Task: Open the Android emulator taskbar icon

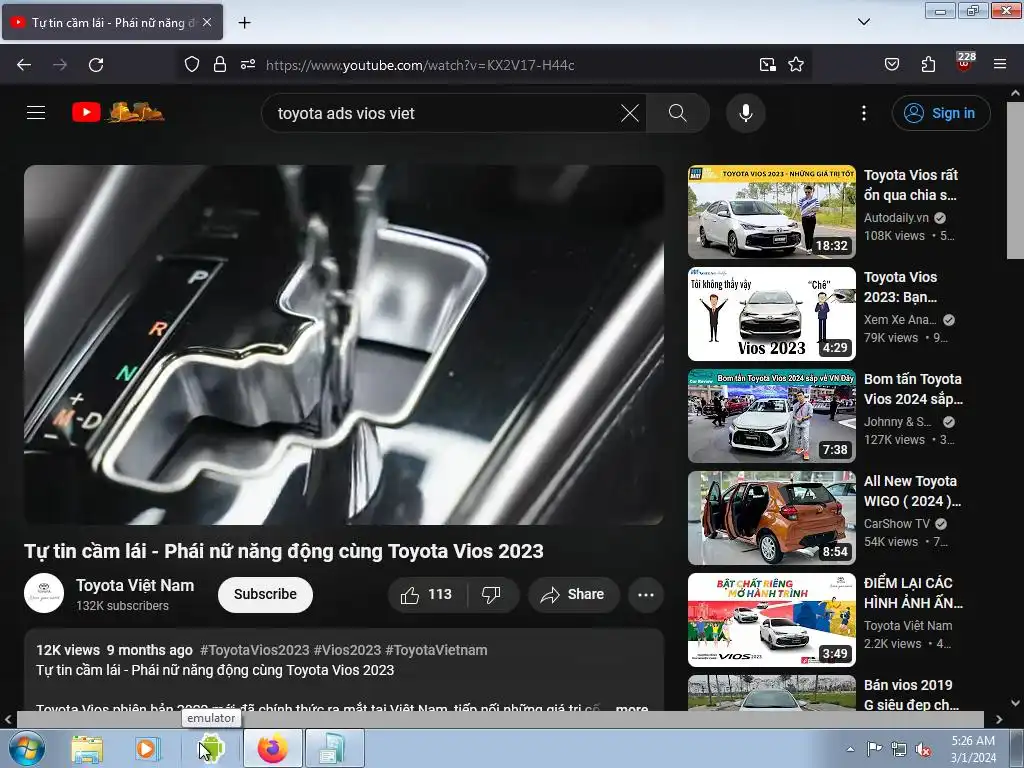Action: [x=211, y=748]
